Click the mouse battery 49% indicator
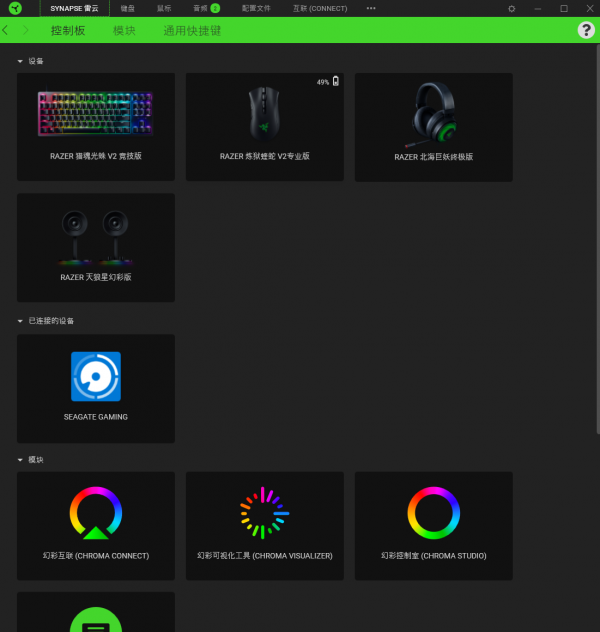600x632 pixels. pos(328,82)
